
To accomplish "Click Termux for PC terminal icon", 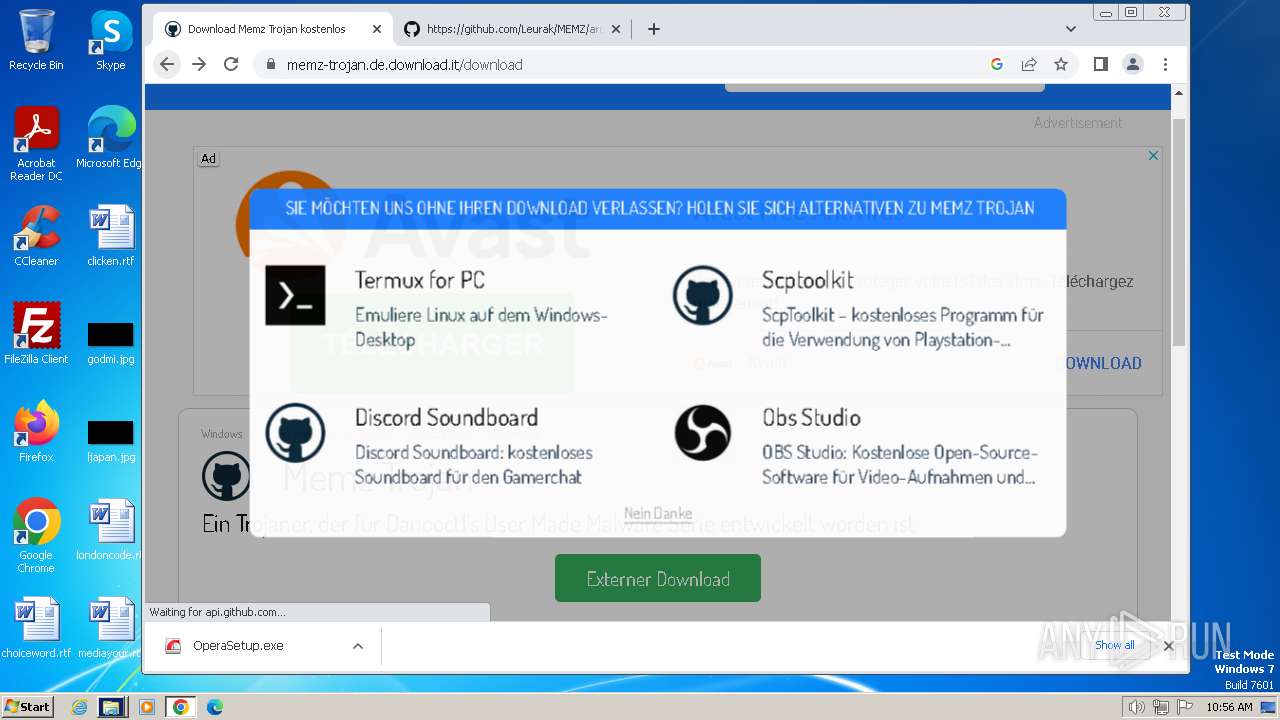I will [x=295, y=295].
